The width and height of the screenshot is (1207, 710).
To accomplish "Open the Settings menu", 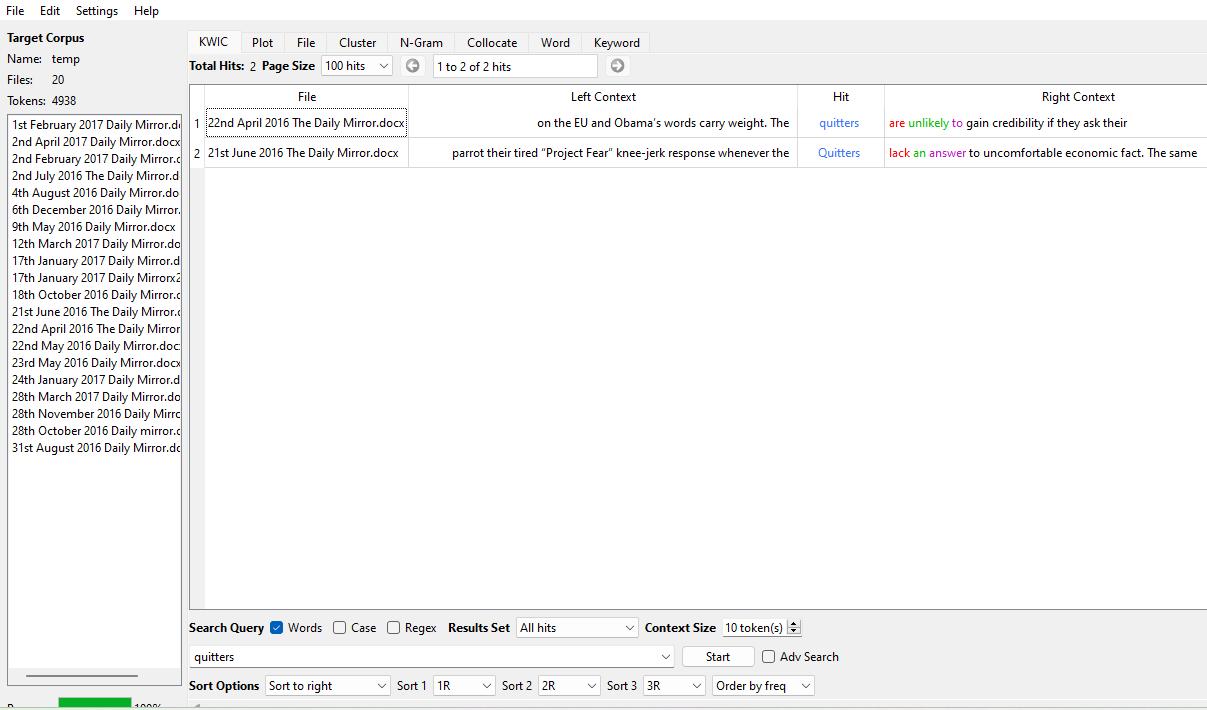I will coord(97,11).
